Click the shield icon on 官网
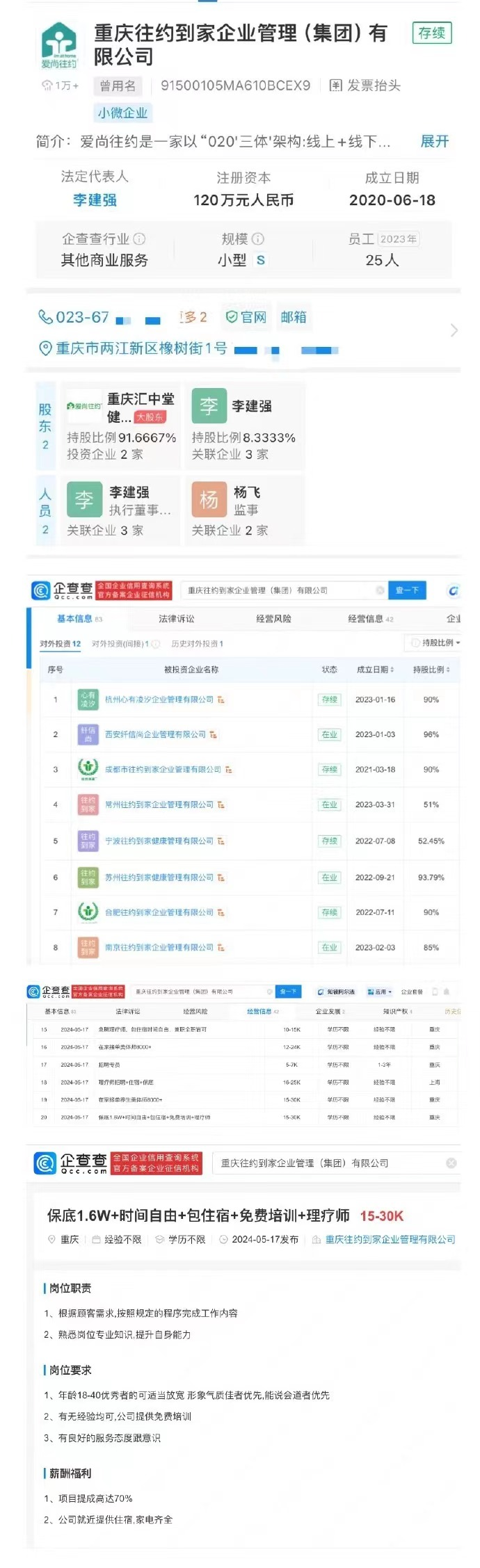 click(232, 317)
